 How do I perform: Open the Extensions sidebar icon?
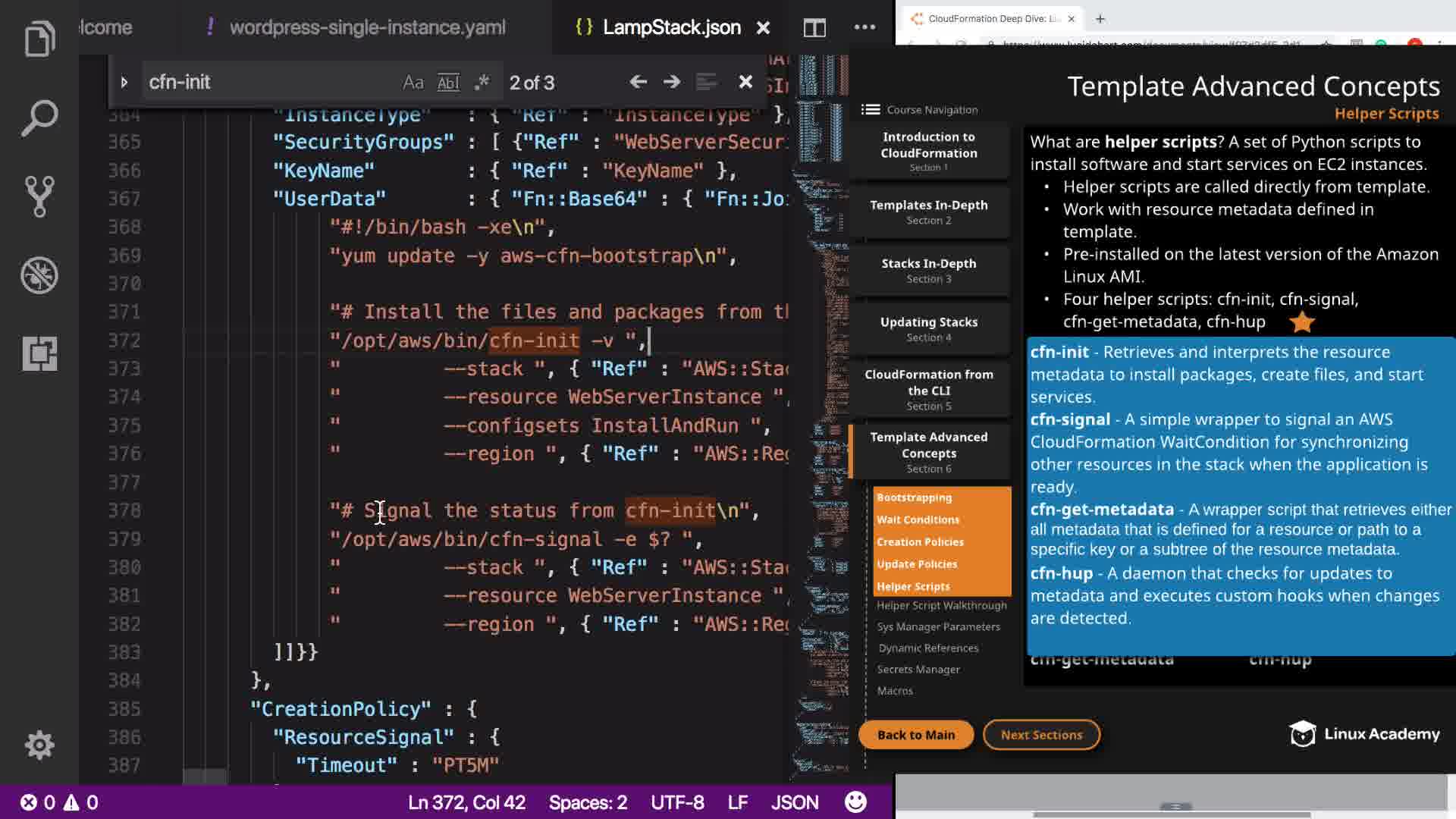39,353
